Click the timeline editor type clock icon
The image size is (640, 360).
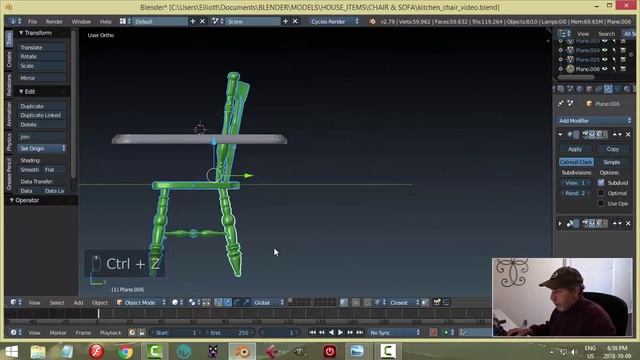click(13, 333)
